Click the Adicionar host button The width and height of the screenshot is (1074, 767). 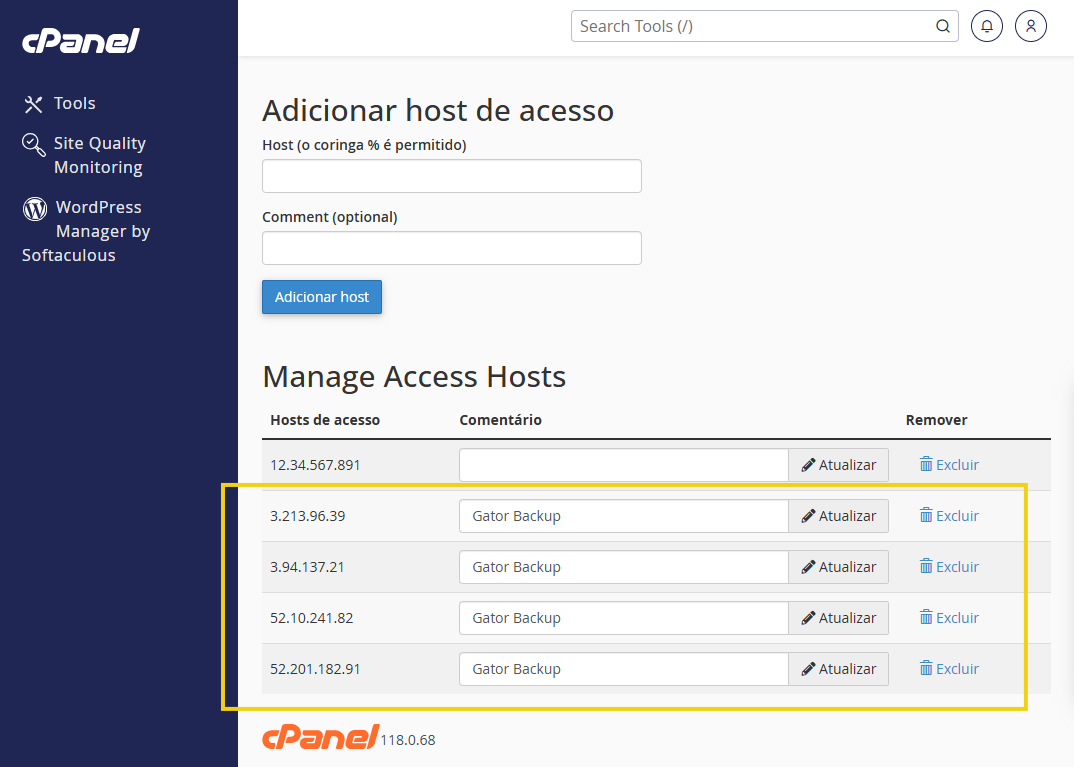click(x=322, y=297)
